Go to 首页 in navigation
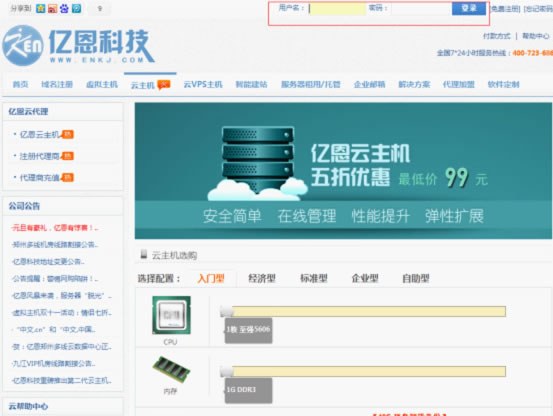 tap(20, 85)
